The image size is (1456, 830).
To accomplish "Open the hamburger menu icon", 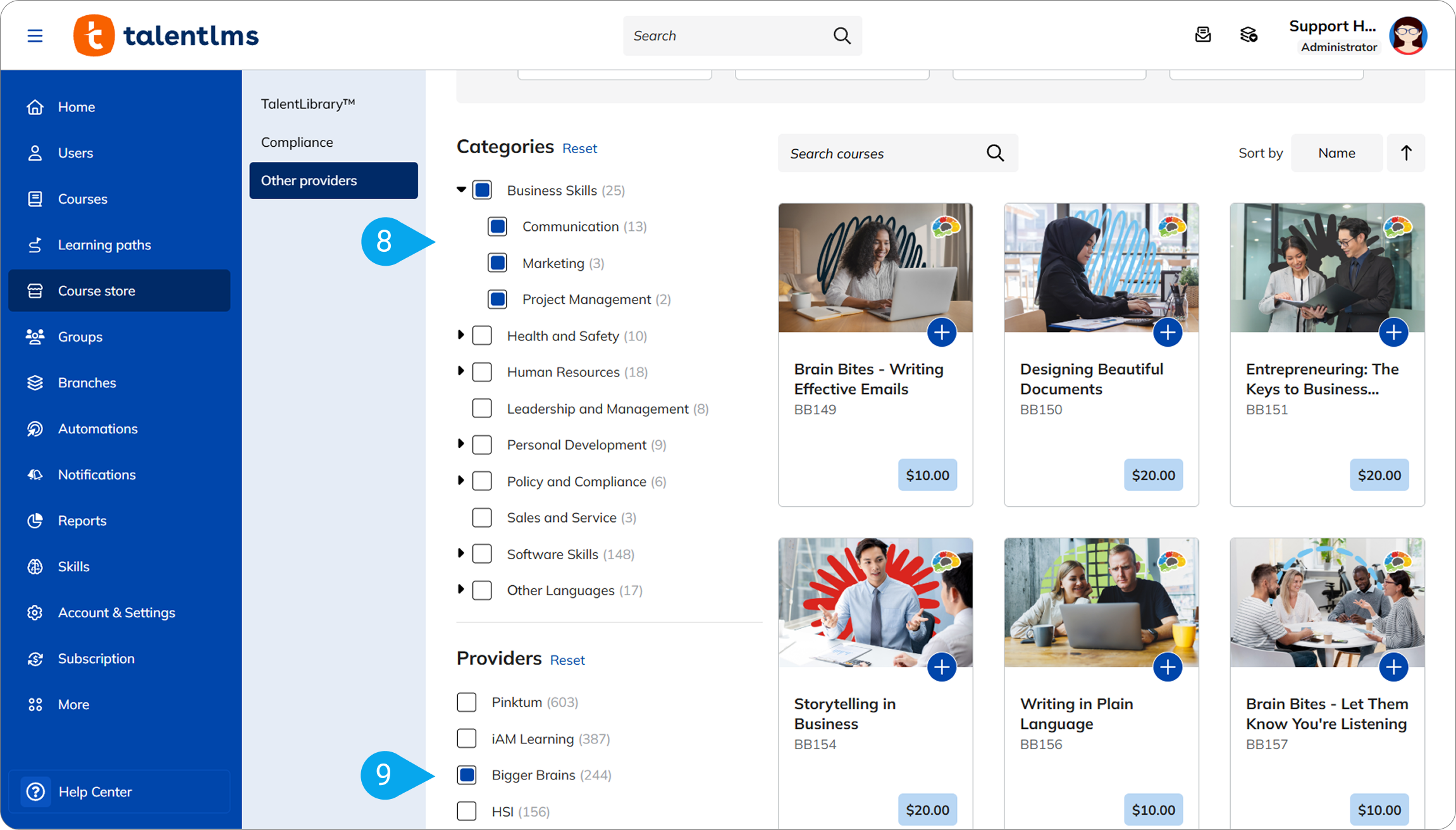I will pos(35,35).
